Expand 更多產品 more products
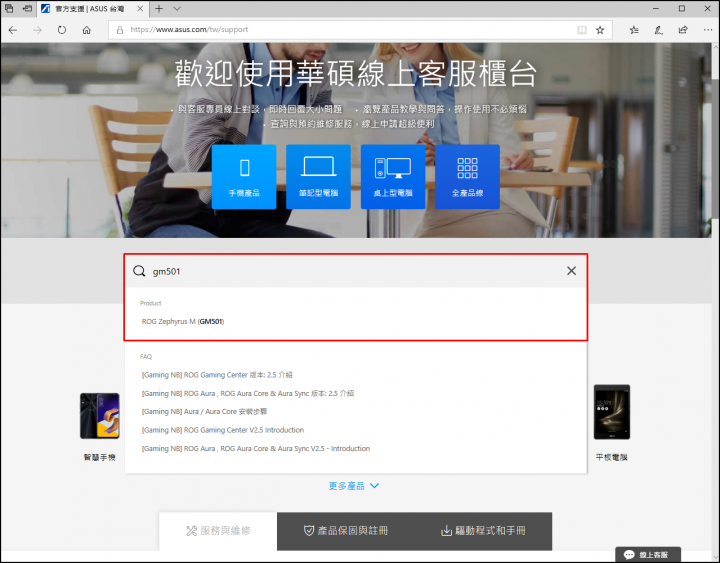This screenshot has height=563, width=720. pos(354,486)
